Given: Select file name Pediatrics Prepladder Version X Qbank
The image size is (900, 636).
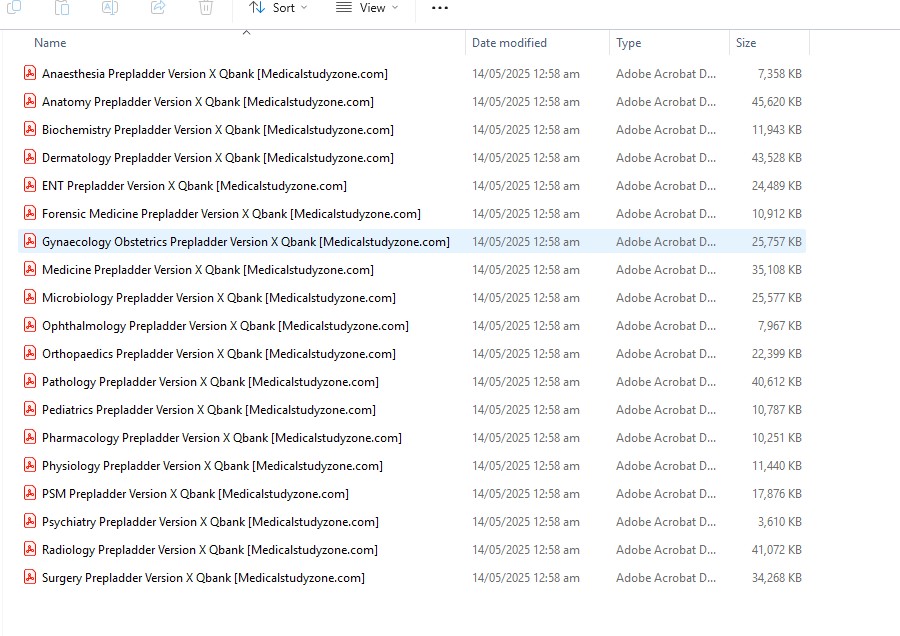Looking at the screenshot, I should coord(209,410).
